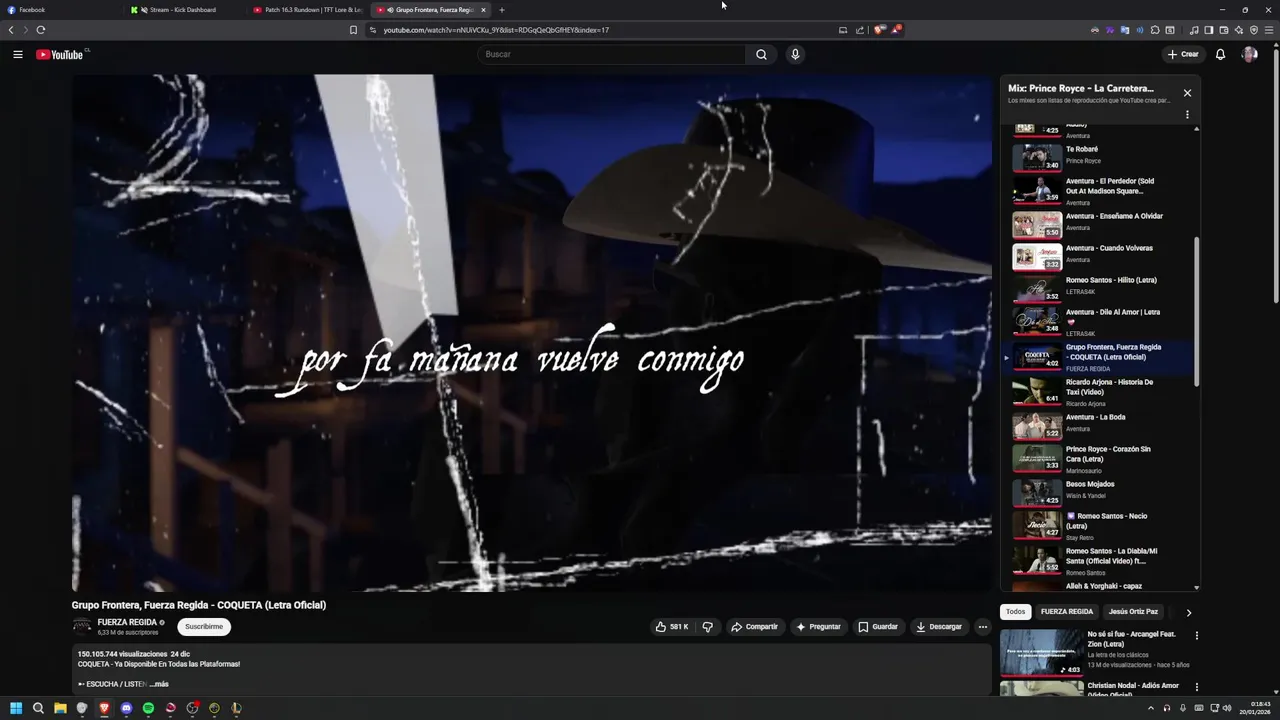This screenshot has width=1280, height=720.
Task: Open the browser extensions puzzle icon
Action: click(x=1155, y=30)
